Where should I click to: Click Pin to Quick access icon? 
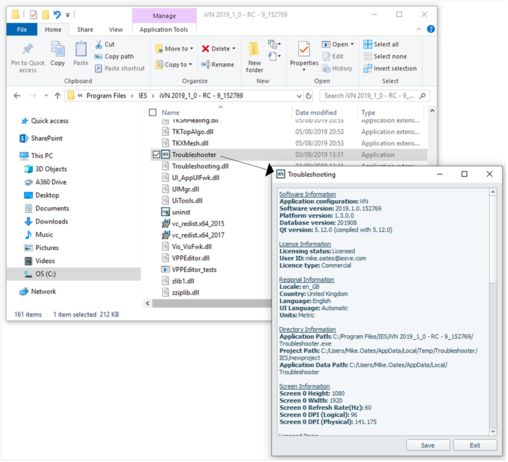pos(28,49)
